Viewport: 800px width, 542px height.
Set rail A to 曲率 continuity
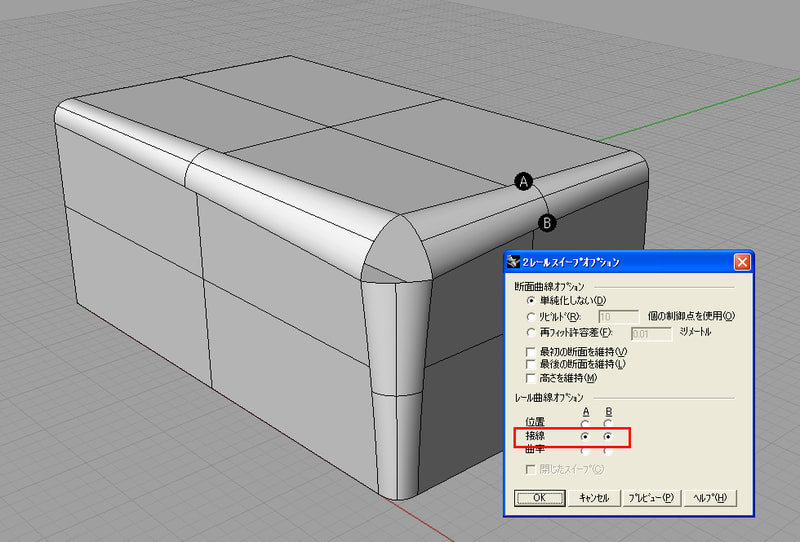click(585, 451)
